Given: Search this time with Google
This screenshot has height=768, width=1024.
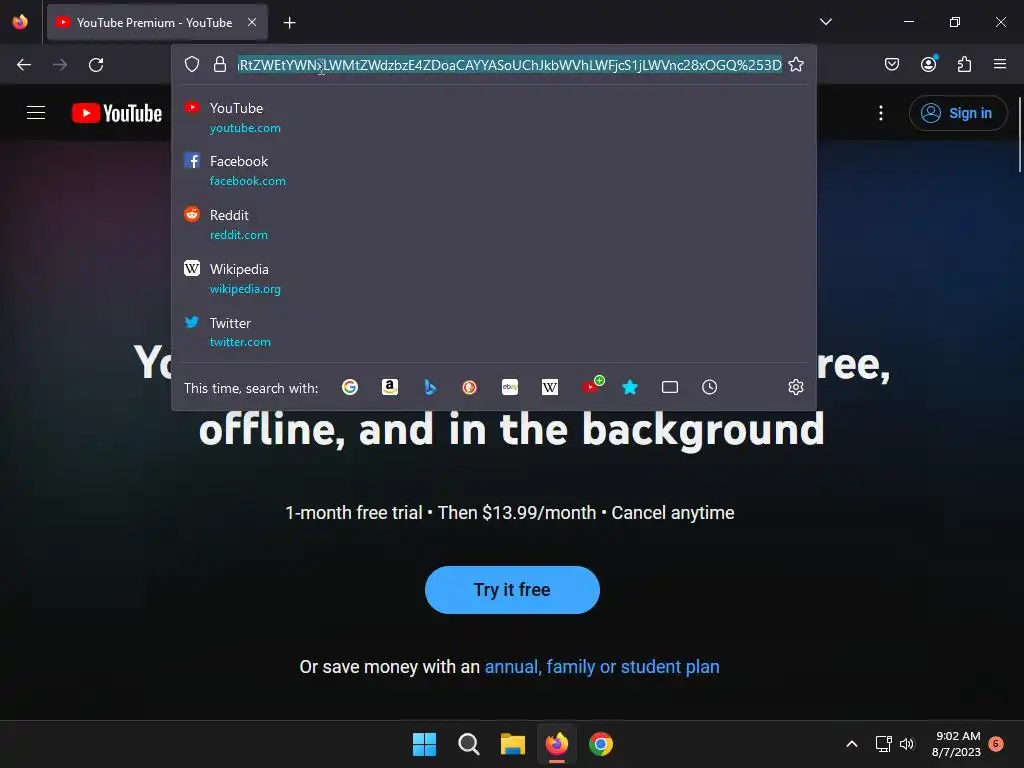Looking at the screenshot, I should pyautogui.click(x=350, y=387).
